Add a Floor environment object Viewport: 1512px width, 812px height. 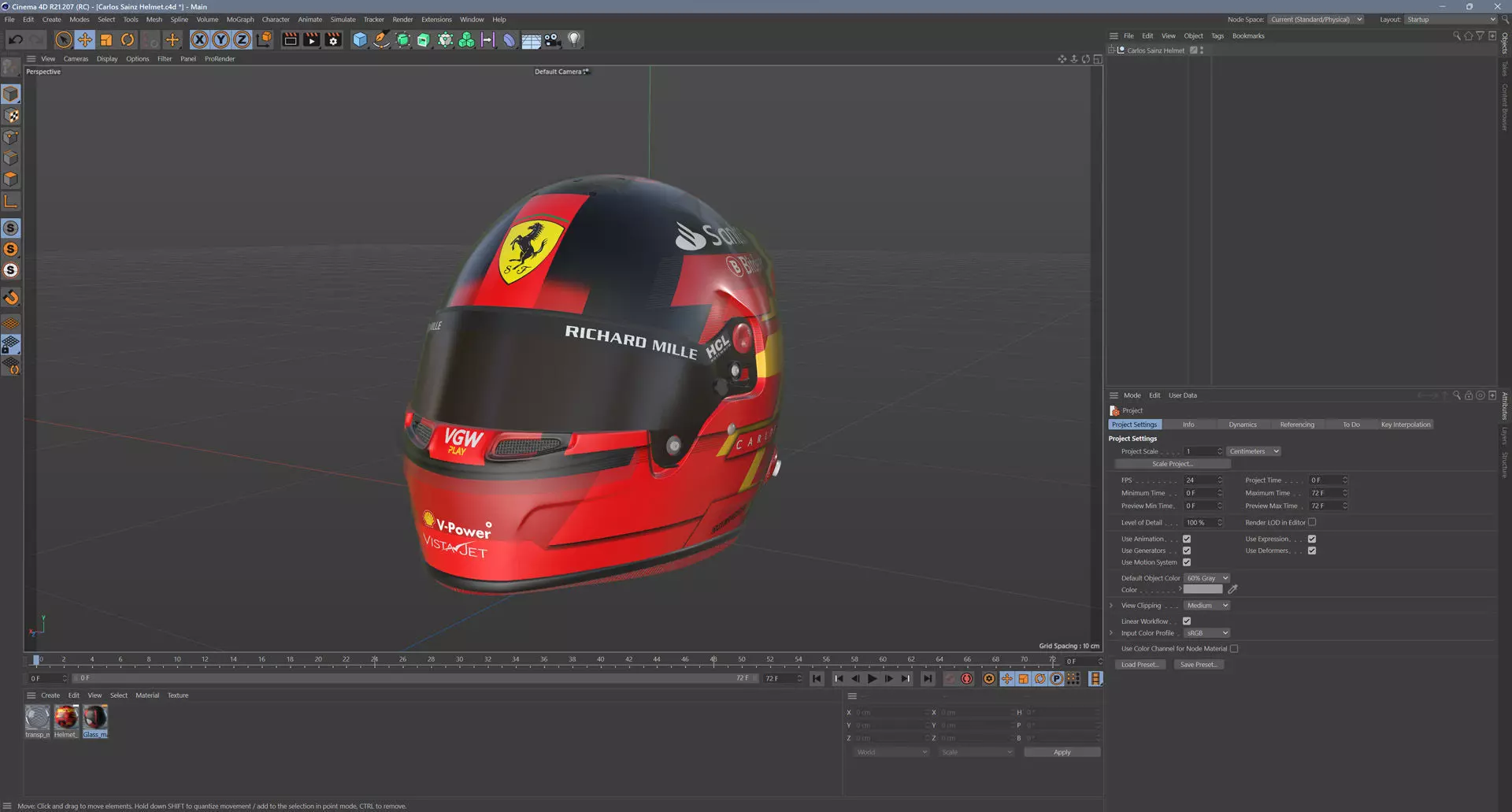pyautogui.click(x=532, y=40)
